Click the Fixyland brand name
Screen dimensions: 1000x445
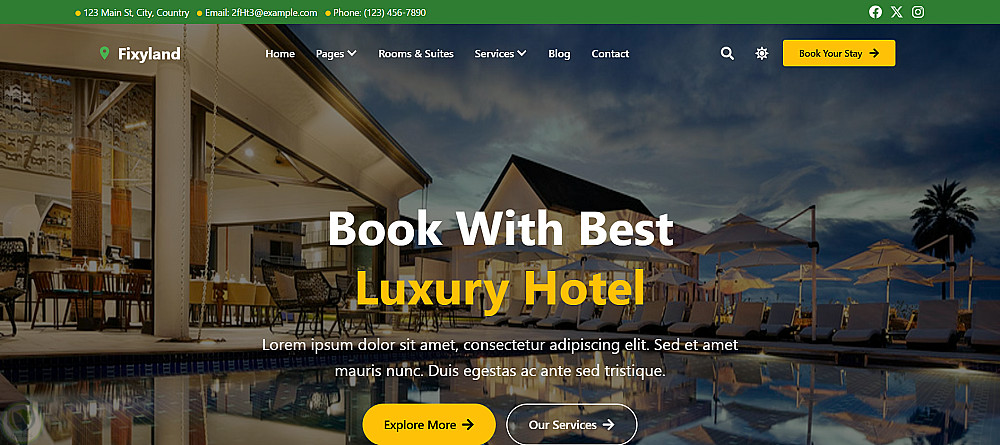pos(149,54)
